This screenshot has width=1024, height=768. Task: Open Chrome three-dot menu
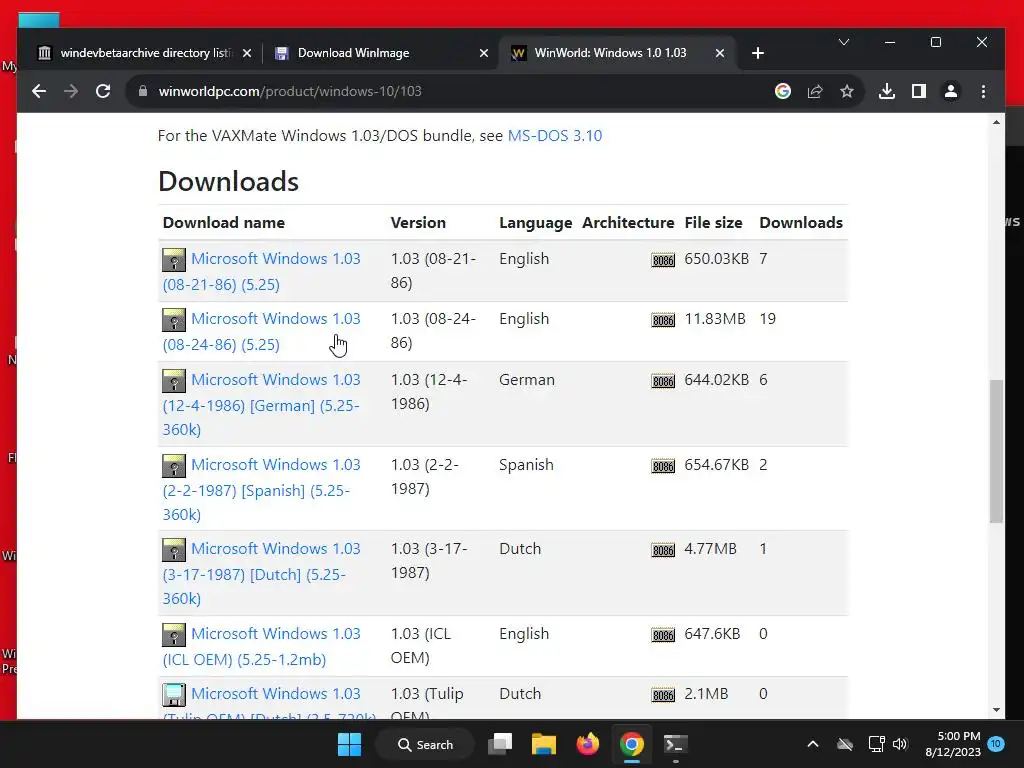[984, 91]
